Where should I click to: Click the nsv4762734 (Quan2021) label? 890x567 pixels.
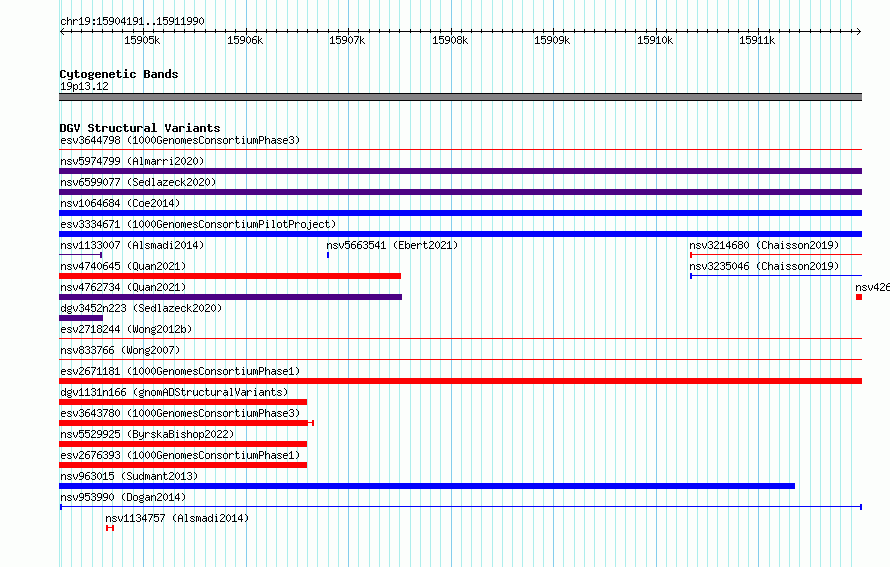pos(123,287)
